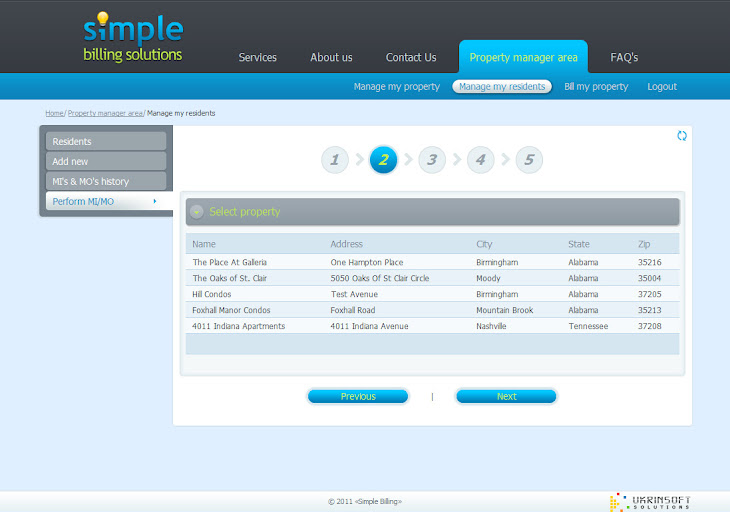Open Bill my property submenu
The image size is (730, 512).
pyautogui.click(x=596, y=87)
